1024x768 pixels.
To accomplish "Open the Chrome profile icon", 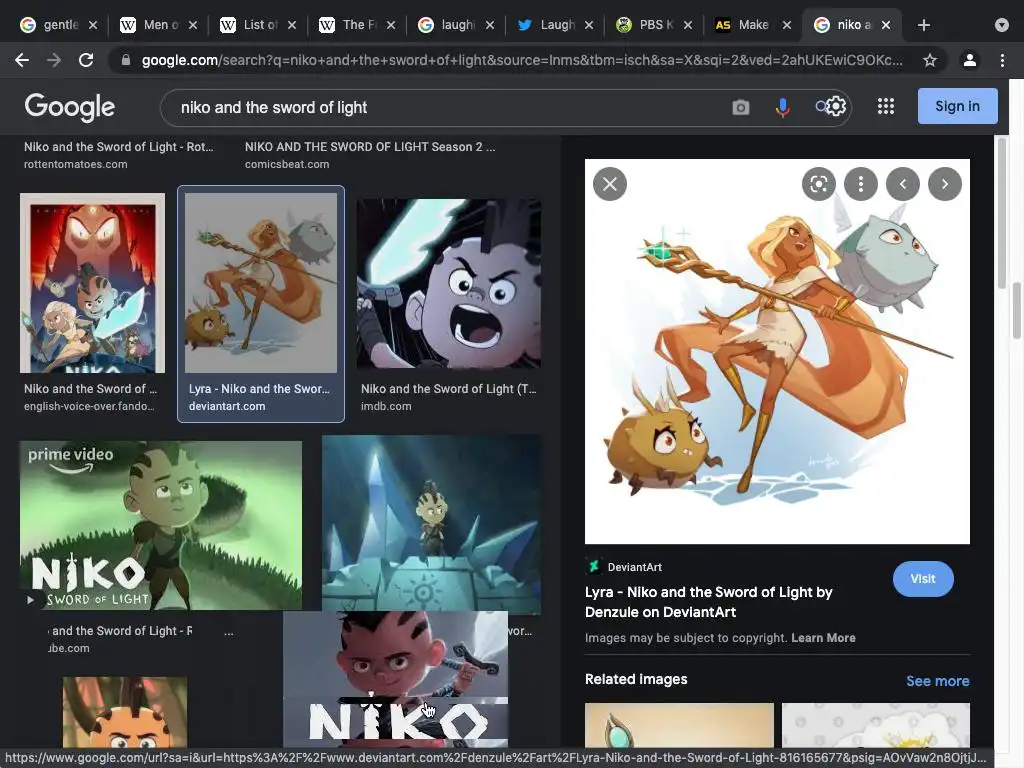I will (x=970, y=60).
